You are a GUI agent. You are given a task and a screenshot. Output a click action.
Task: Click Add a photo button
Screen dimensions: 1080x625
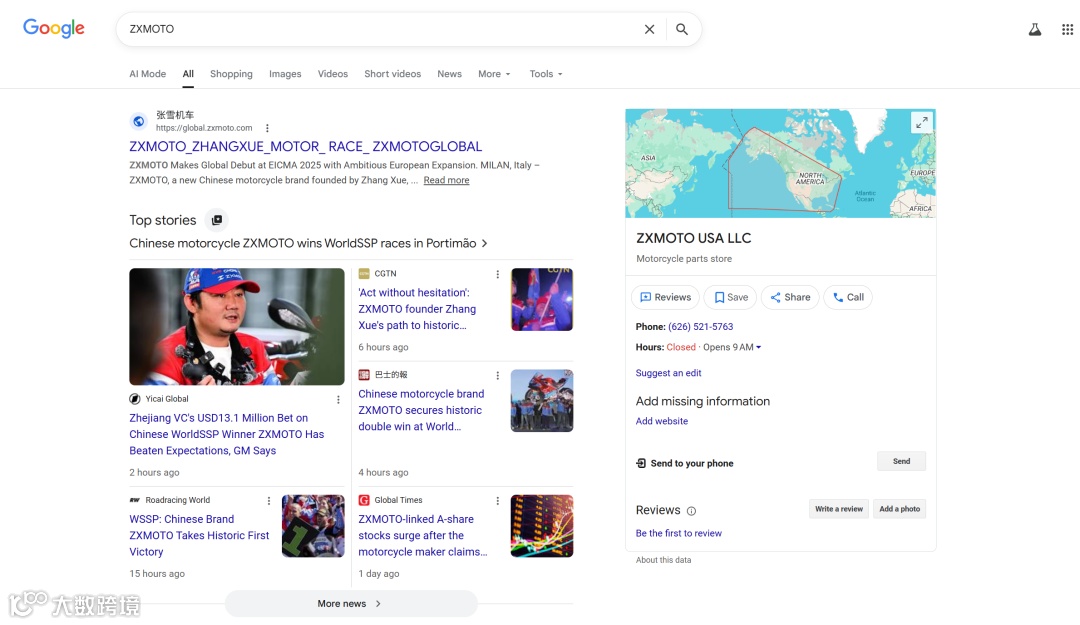(900, 509)
